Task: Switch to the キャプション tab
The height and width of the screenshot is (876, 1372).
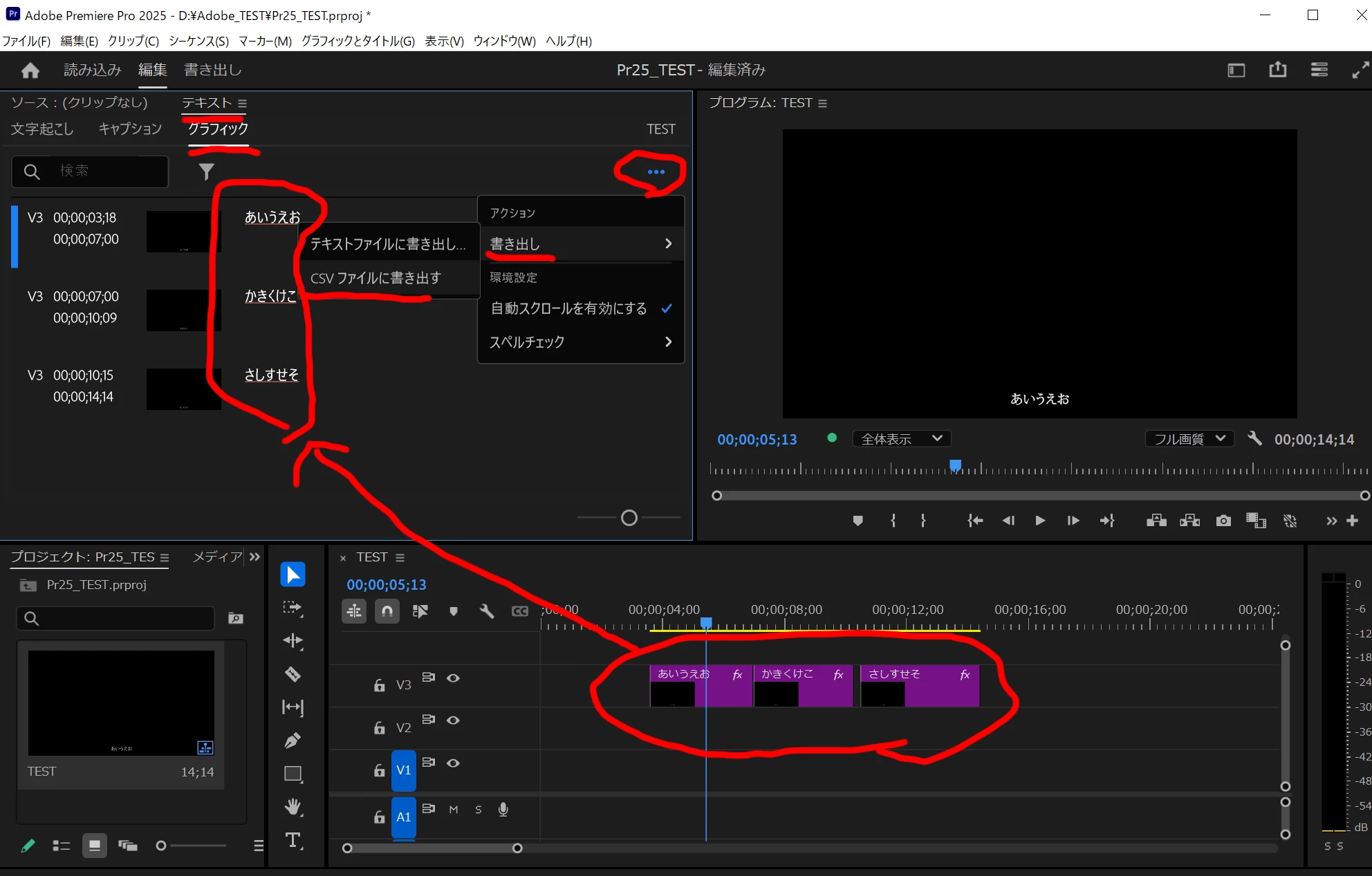Action: pyautogui.click(x=130, y=129)
